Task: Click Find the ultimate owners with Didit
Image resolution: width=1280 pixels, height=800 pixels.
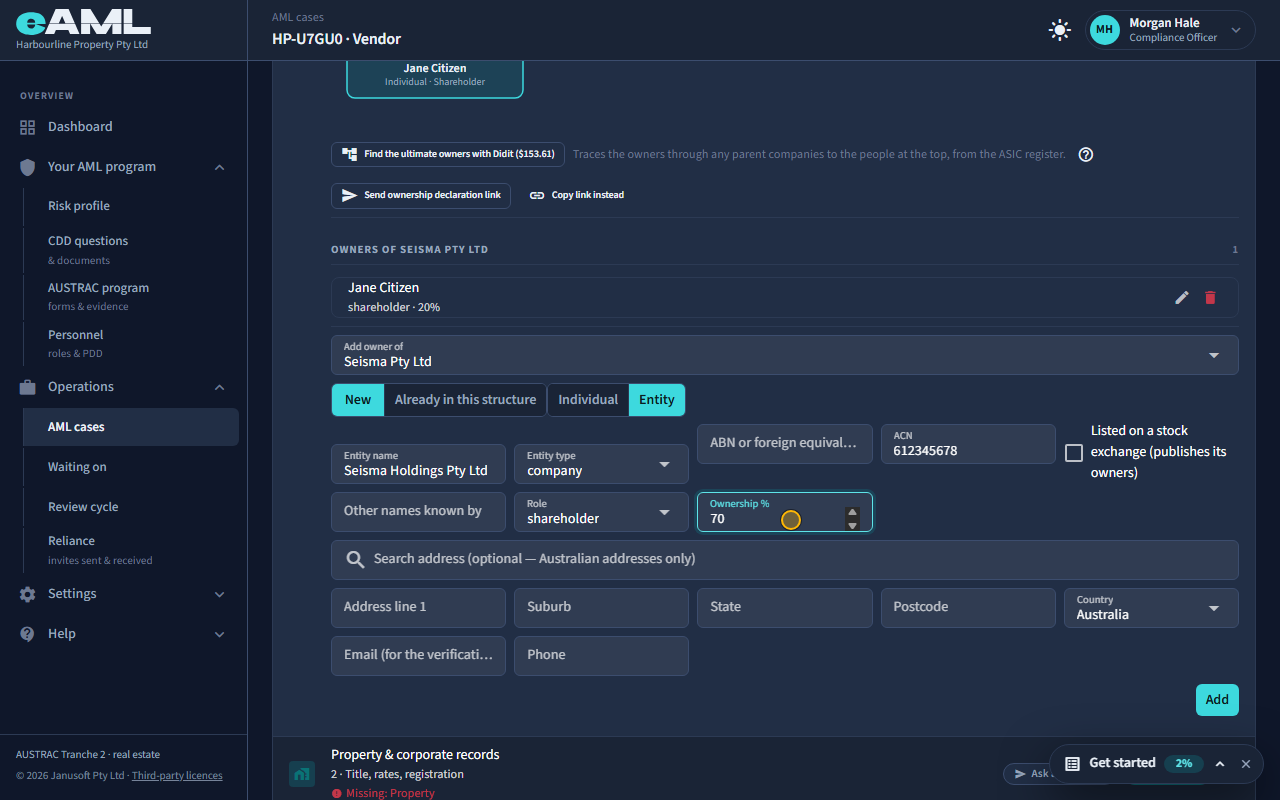Action: tap(448, 154)
